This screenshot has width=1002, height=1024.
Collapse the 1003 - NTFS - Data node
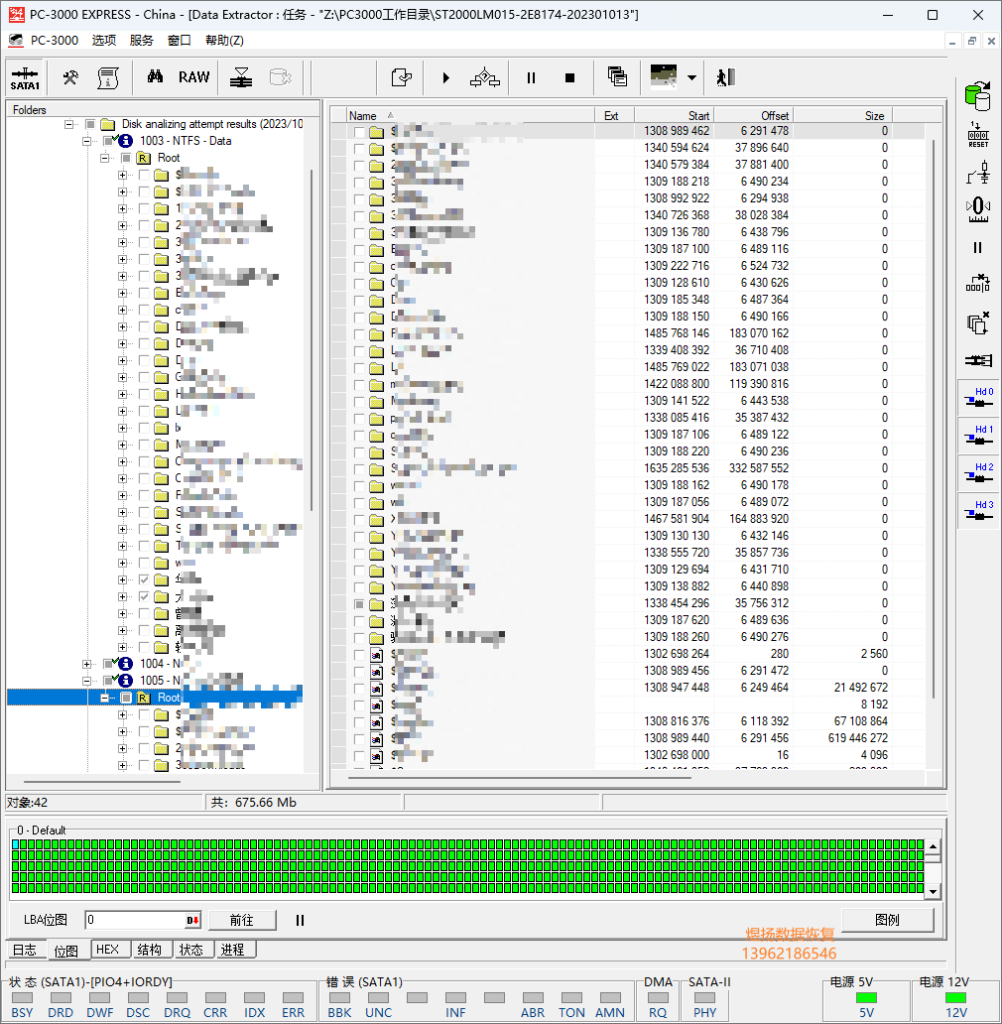tap(86, 141)
